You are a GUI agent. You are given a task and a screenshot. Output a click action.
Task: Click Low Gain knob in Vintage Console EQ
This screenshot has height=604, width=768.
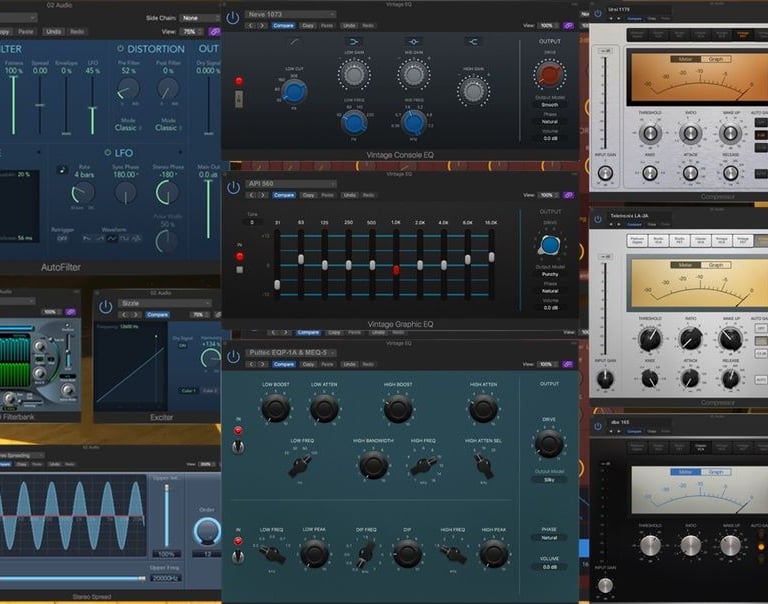[x=354, y=74]
